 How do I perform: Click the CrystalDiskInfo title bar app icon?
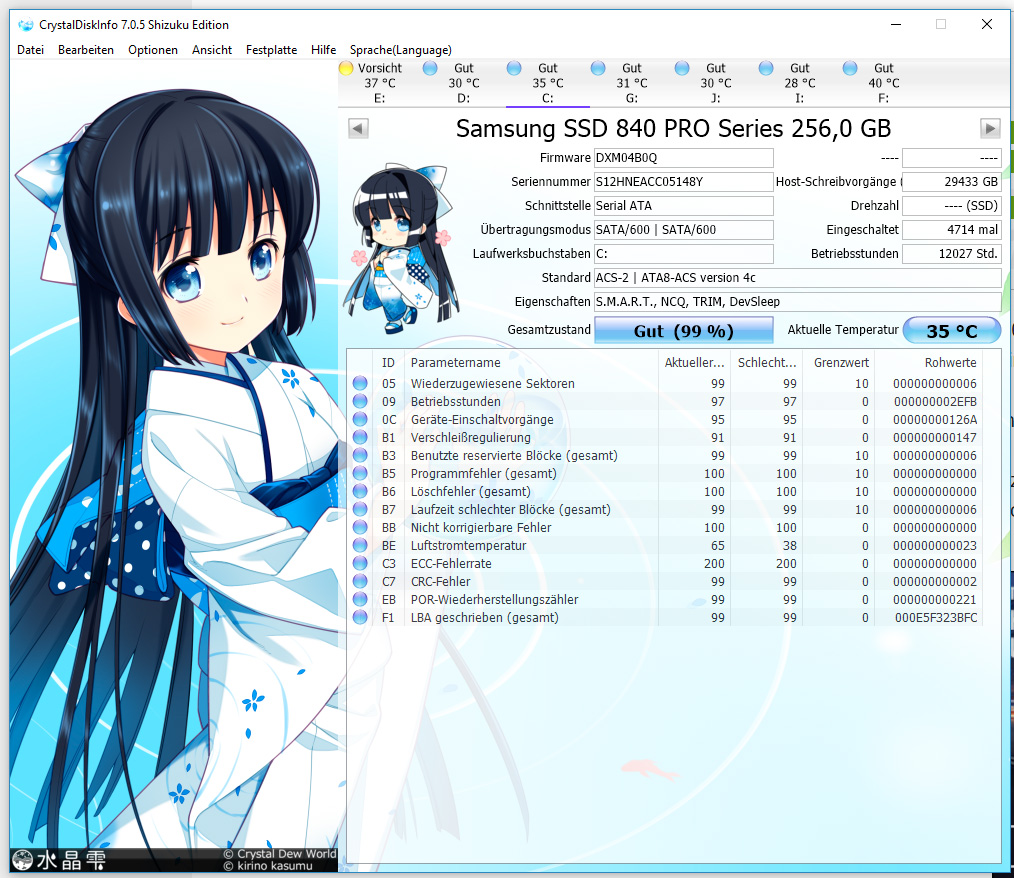click(x=26, y=25)
